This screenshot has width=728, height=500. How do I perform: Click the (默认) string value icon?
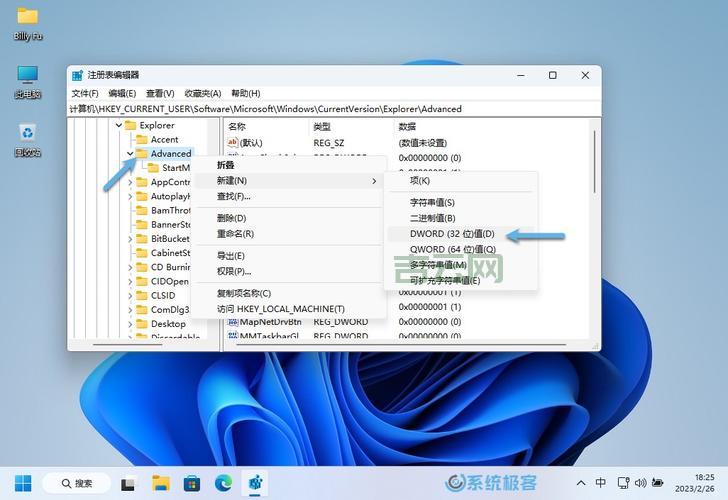(233, 143)
